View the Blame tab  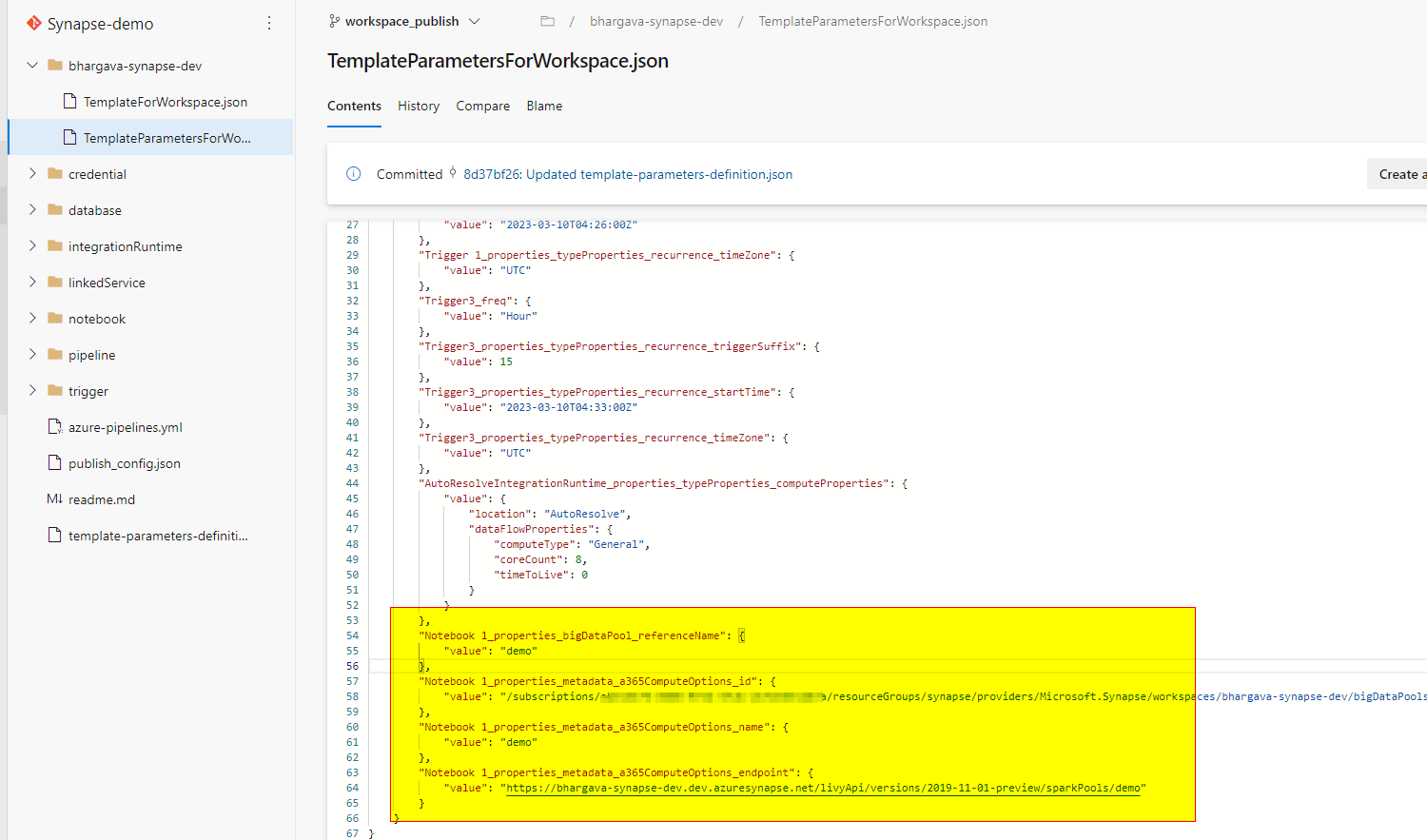(x=544, y=106)
